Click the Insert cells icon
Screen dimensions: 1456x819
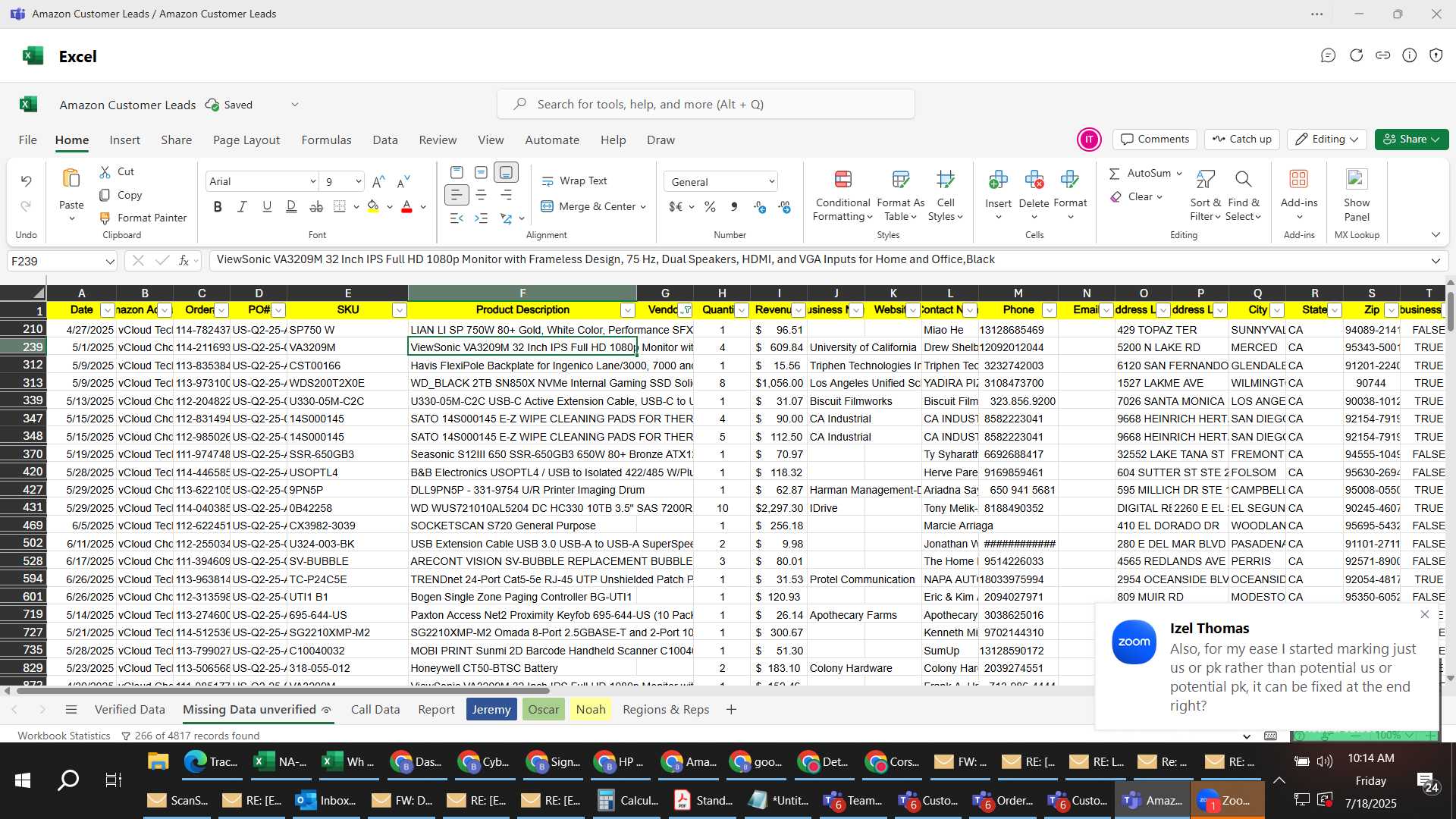pyautogui.click(x=998, y=180)
